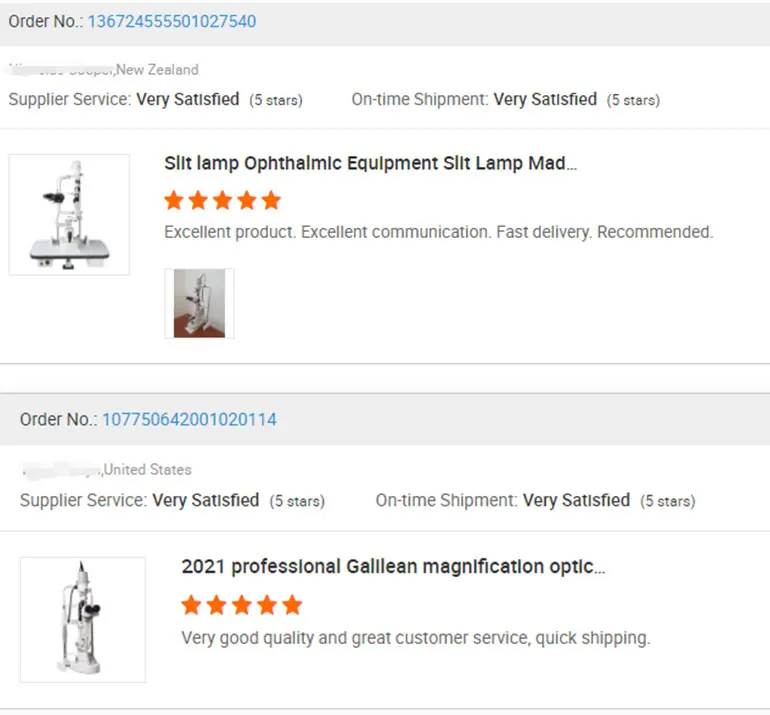This screenshot has width=770, height=715.
Task: Click second star of slit lamp rating
Action: (x=198, y=200)
